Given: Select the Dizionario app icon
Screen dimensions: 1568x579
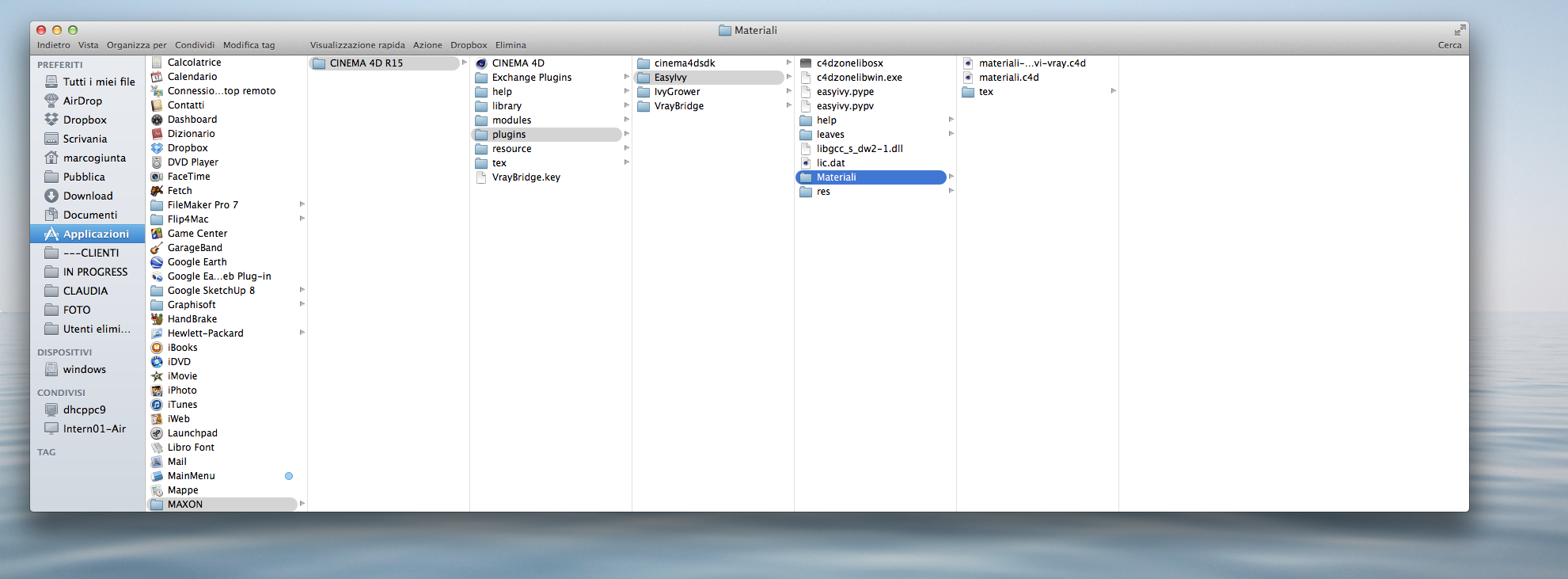Looking at the screenshot, I should [x=157, y=134].
